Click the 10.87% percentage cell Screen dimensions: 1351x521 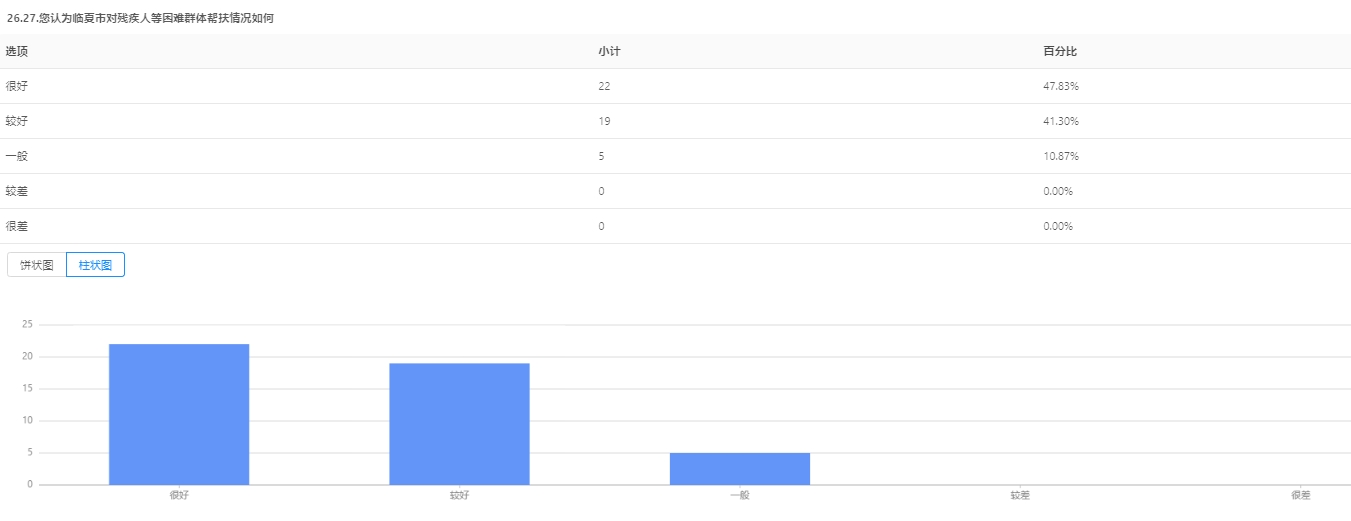(1060, 156)
